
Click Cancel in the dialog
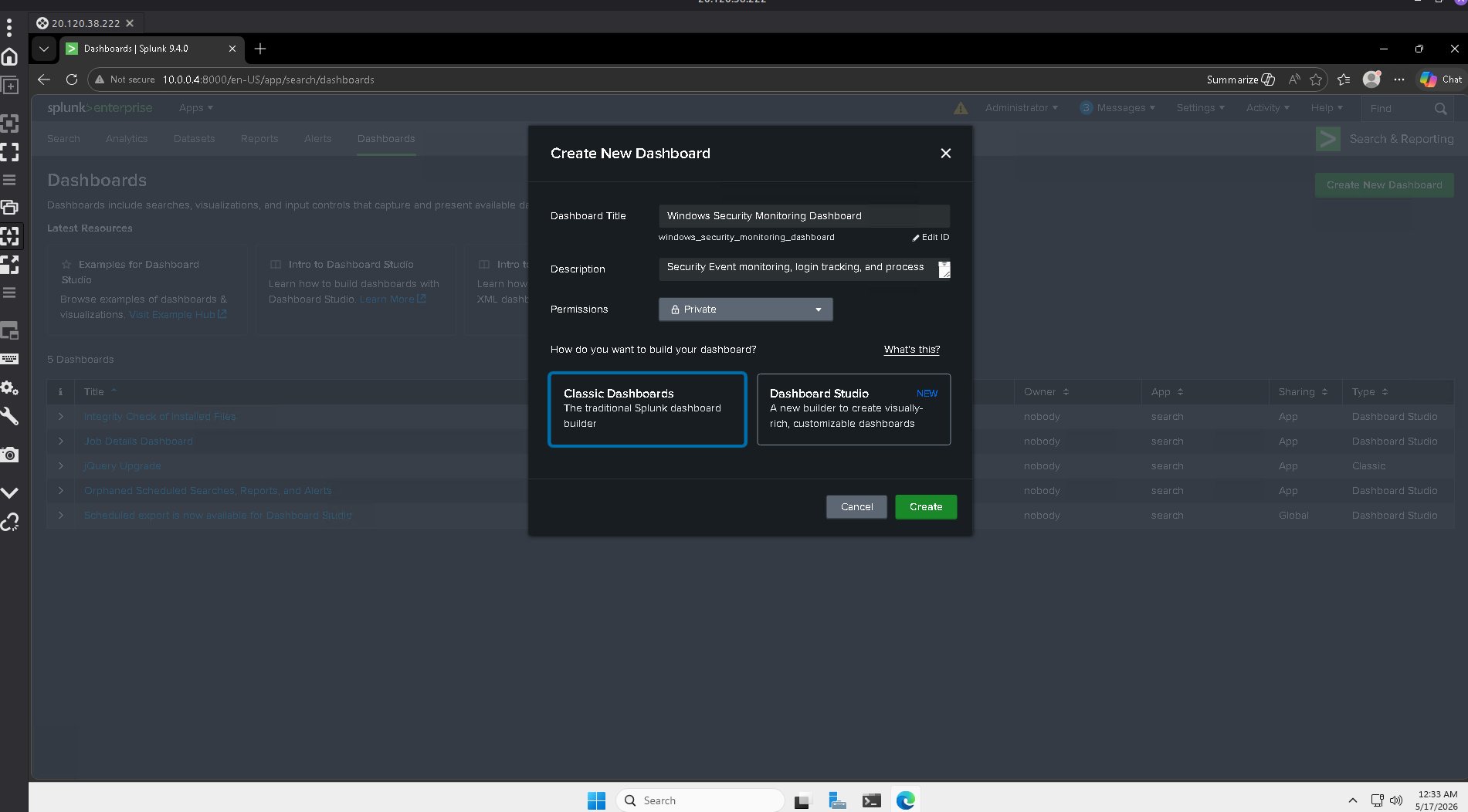856,507
